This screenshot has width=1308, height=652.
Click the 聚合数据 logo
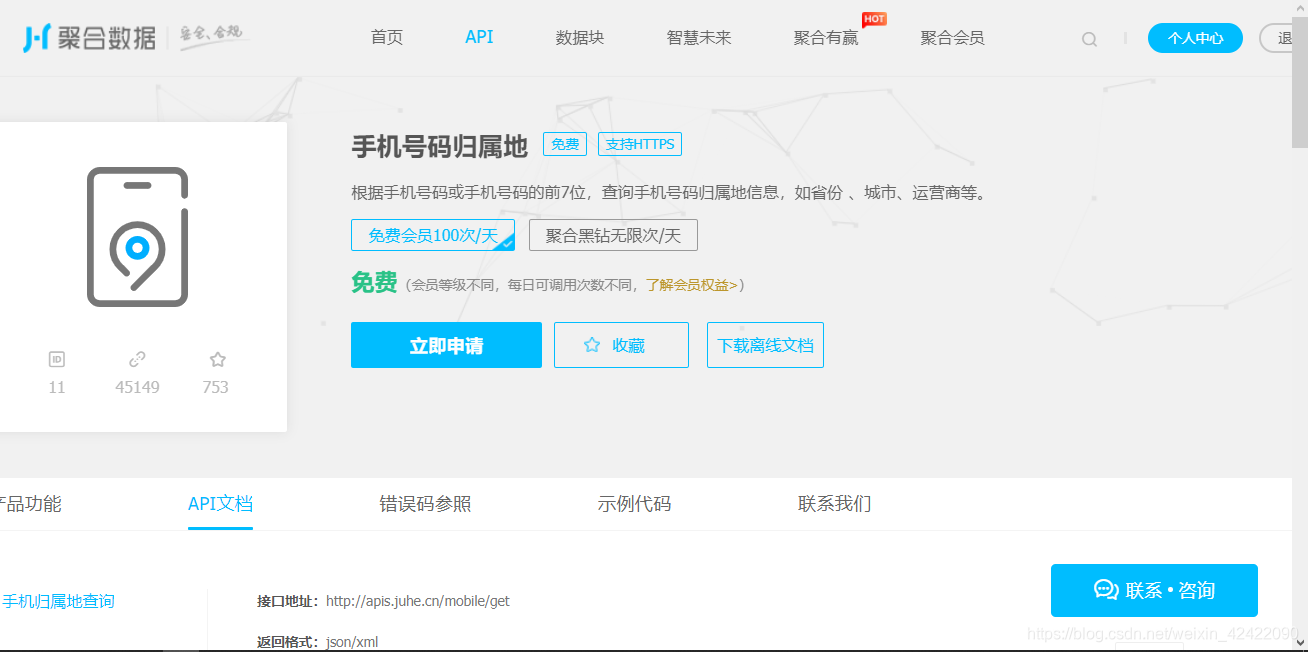pyautogui.click(x=90, y=38)
